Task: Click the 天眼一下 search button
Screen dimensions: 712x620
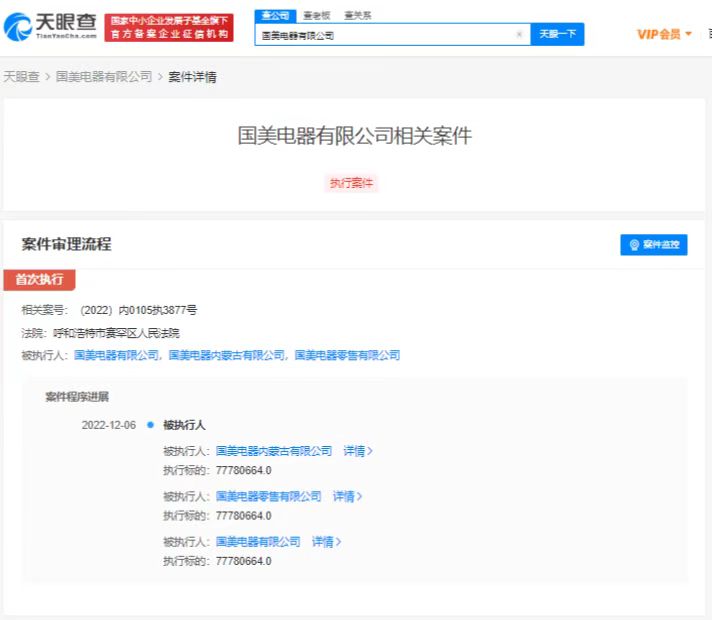Action: point(557,35)
